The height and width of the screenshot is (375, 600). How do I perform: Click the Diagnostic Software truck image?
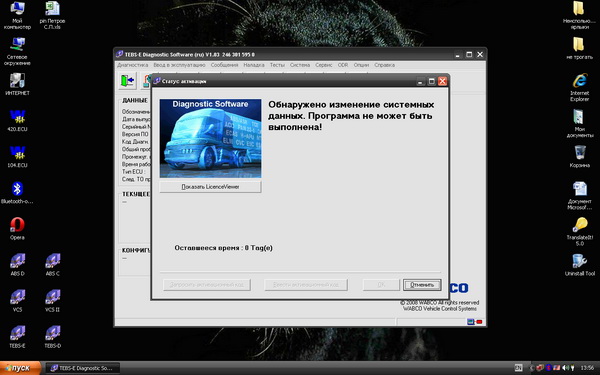pyautogui.click(x=210, y=139)
